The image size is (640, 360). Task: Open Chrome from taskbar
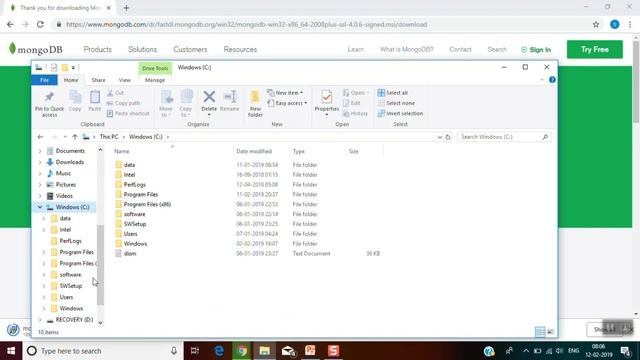tap(242, 351)
